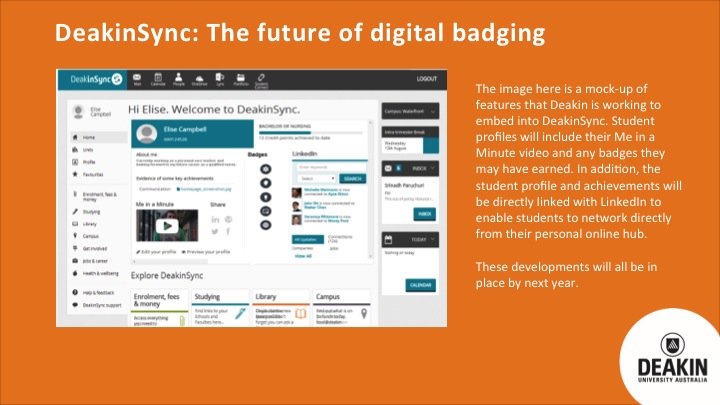Share profile via Twitter icon

point(215,231)
